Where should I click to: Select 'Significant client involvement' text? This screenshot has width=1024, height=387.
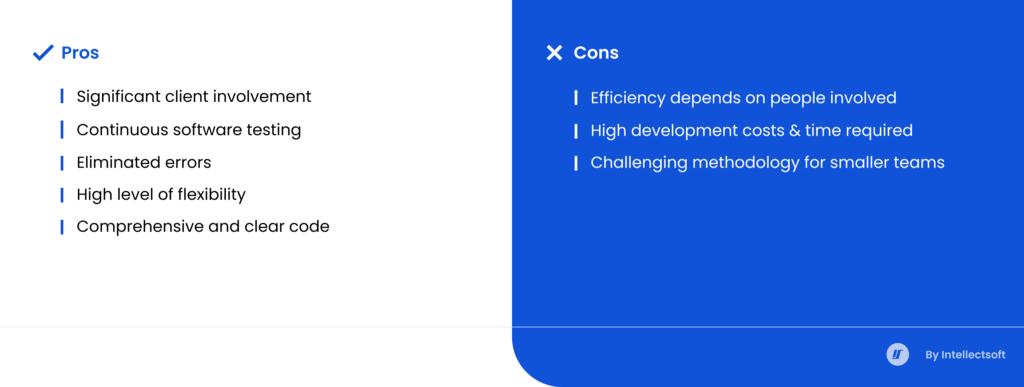[x=194, y=97]
